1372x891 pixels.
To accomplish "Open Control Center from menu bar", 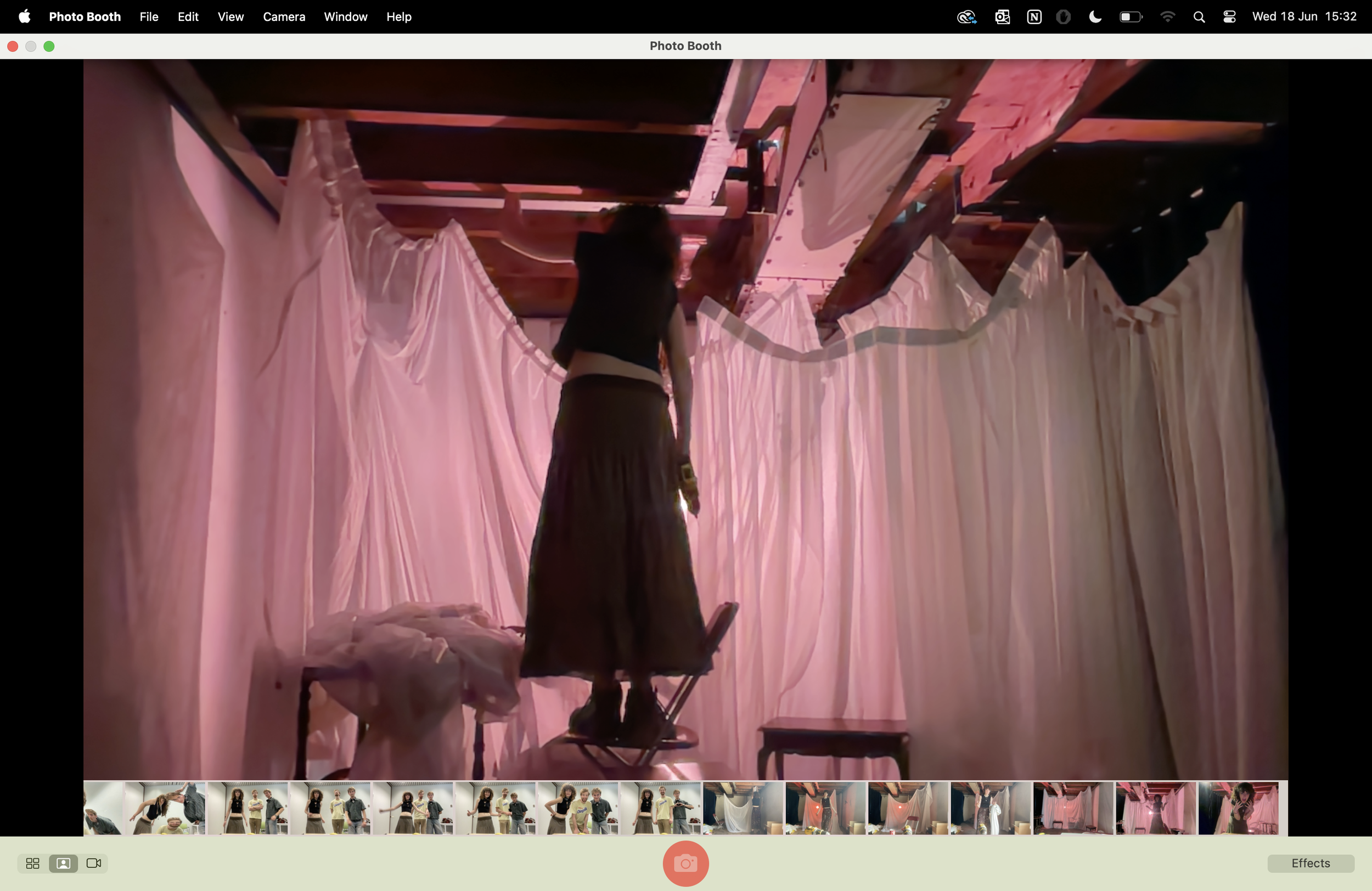I will click(1229, 16).
